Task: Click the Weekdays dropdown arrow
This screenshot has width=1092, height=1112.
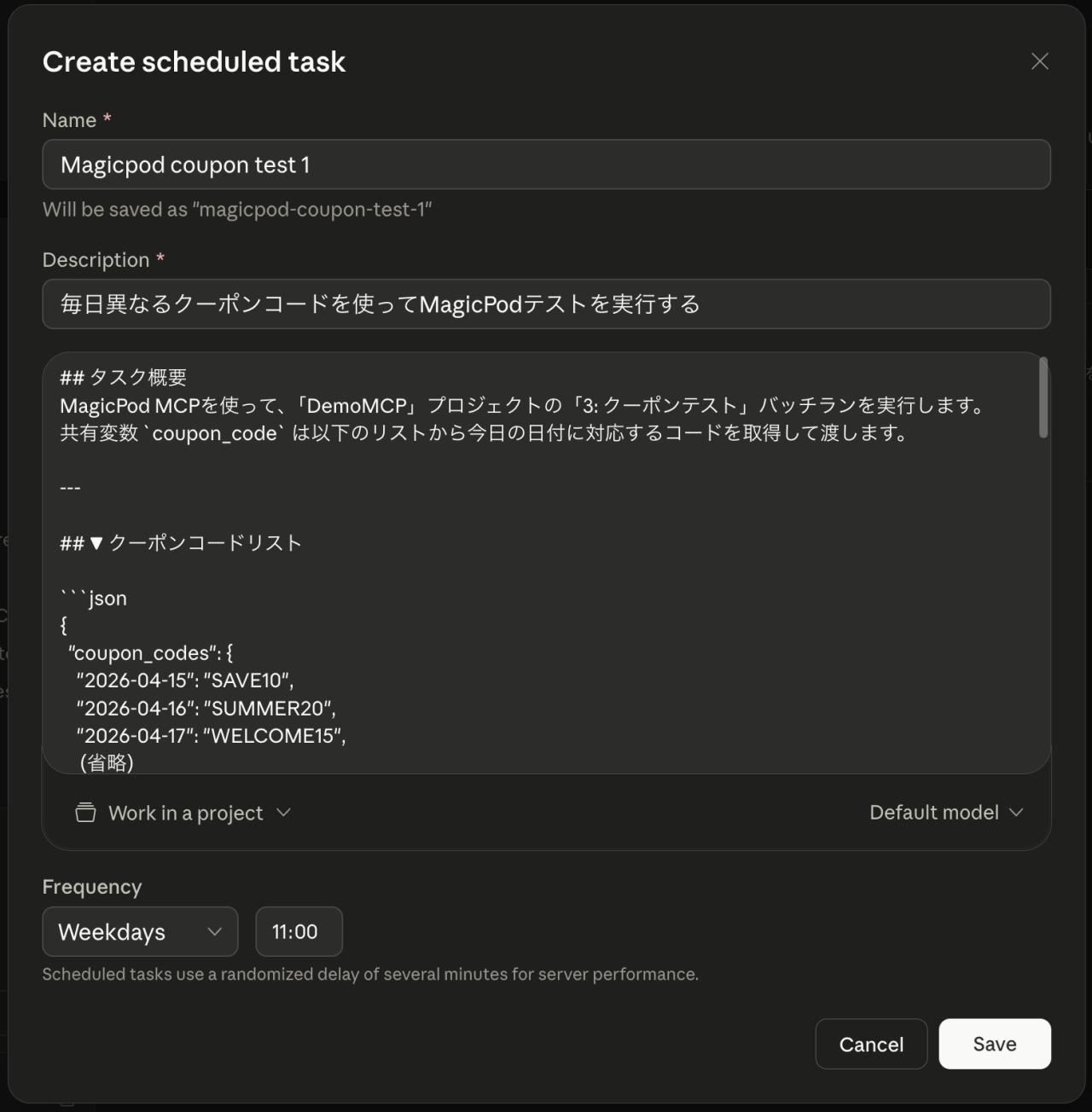Action: 213,931
